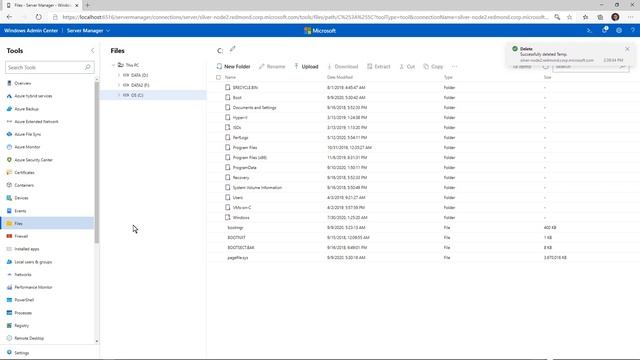Select the BOOTSECT.BAK file row
This screenshot has height=360, width=640.
[424, 247]
